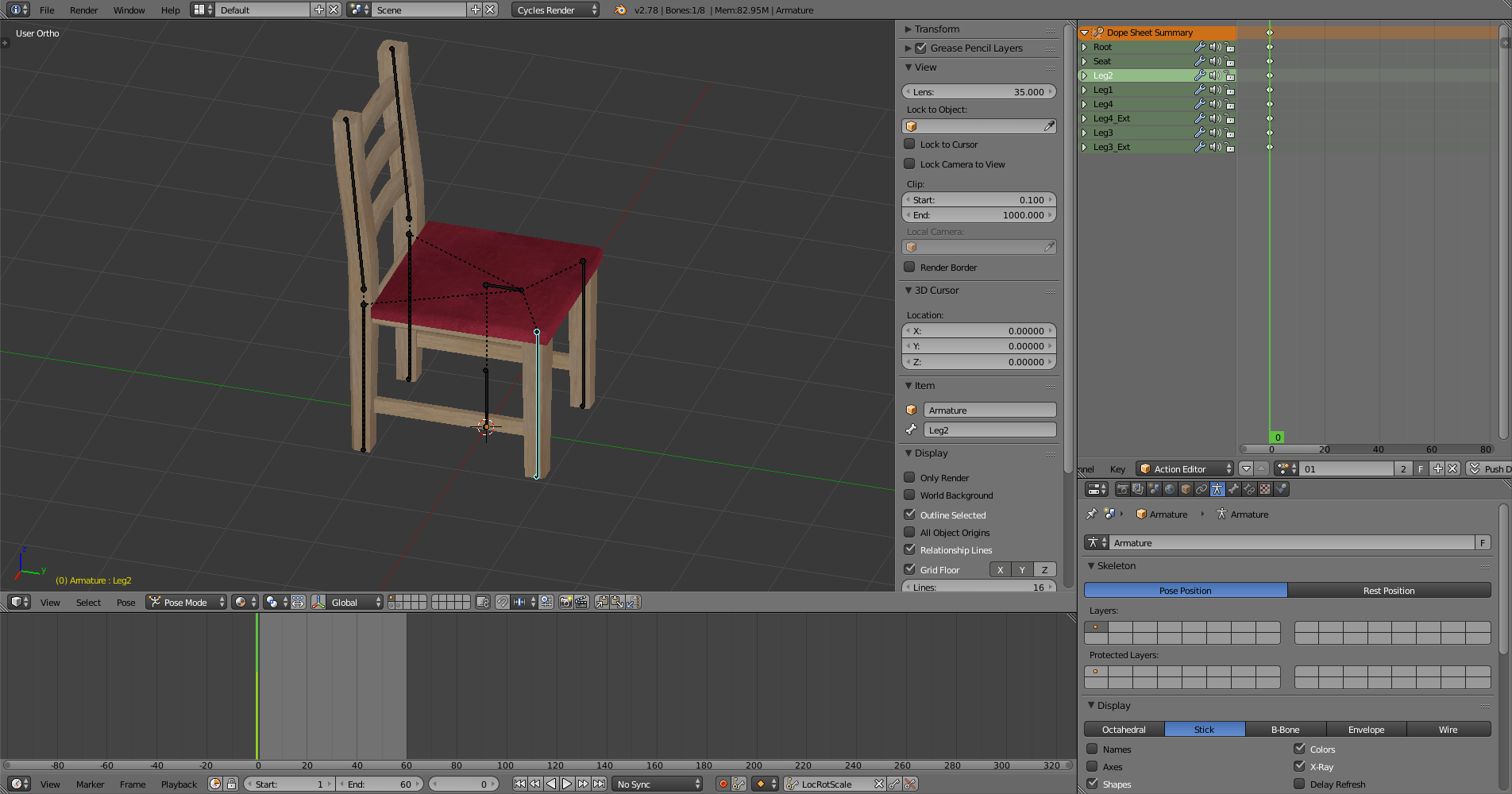Open the Texture properties tab (checkerboard icon)
1512x794 pixels.
(x=1265, y=489)
